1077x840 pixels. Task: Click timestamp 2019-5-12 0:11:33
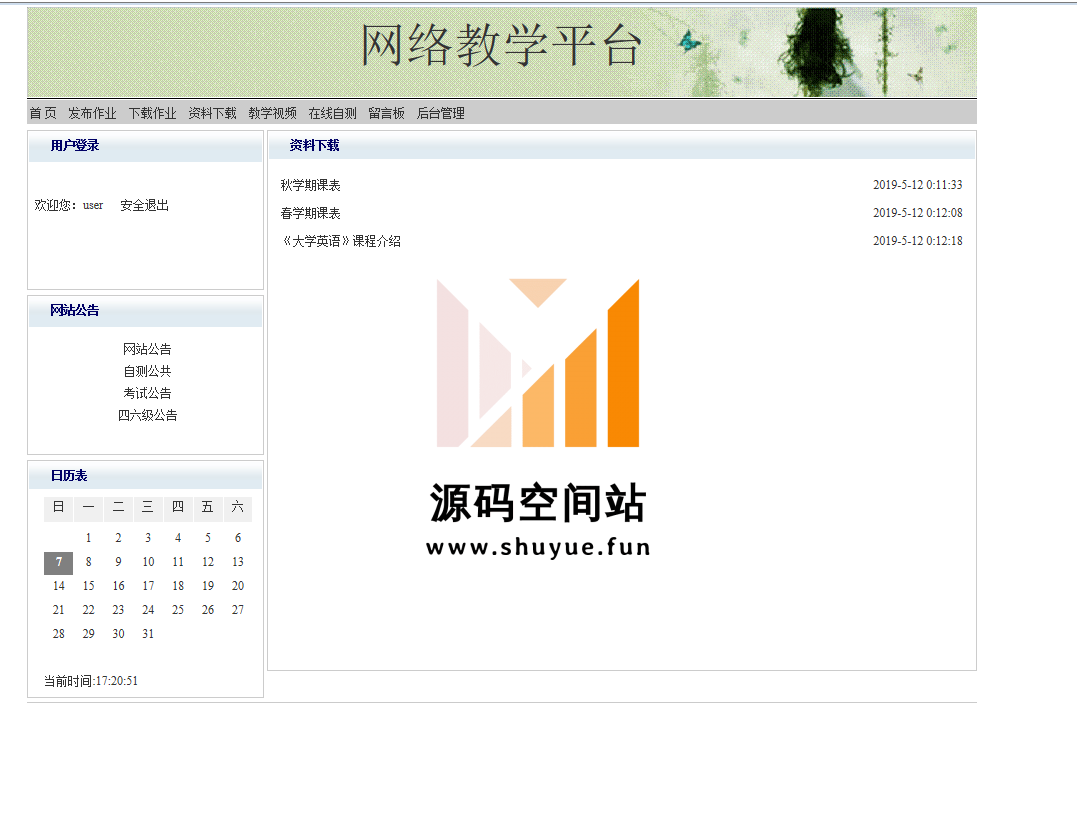click(918, 185)
